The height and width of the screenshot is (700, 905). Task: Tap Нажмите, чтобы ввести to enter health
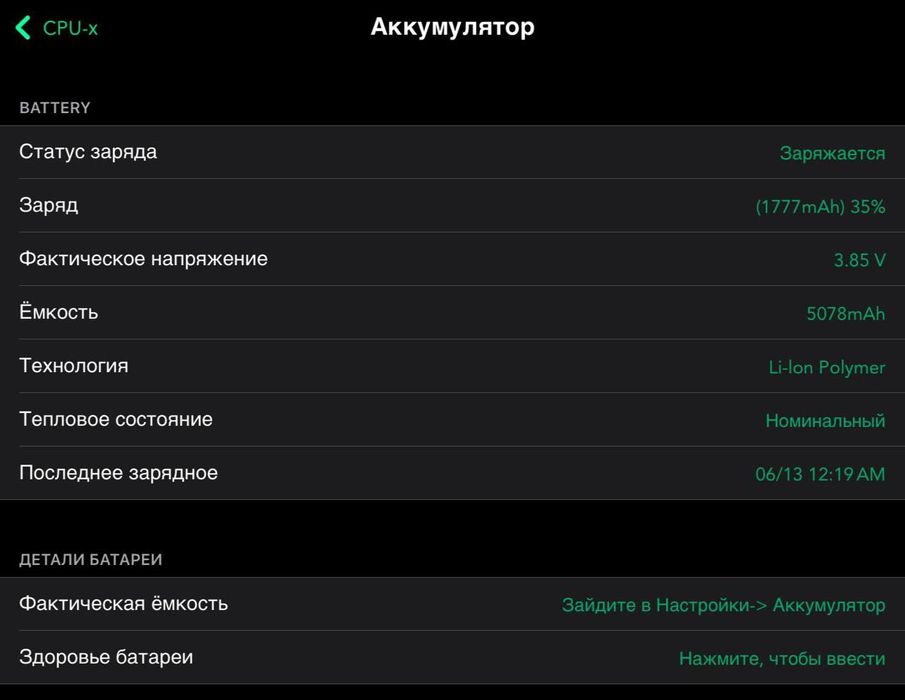click(x=781, y=658)
